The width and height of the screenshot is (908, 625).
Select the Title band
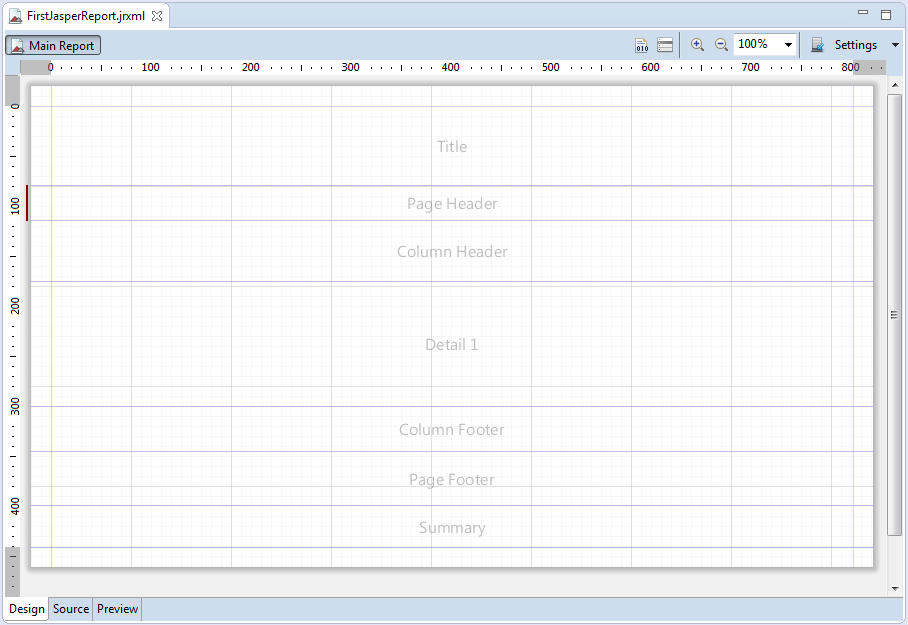[452, 146]
